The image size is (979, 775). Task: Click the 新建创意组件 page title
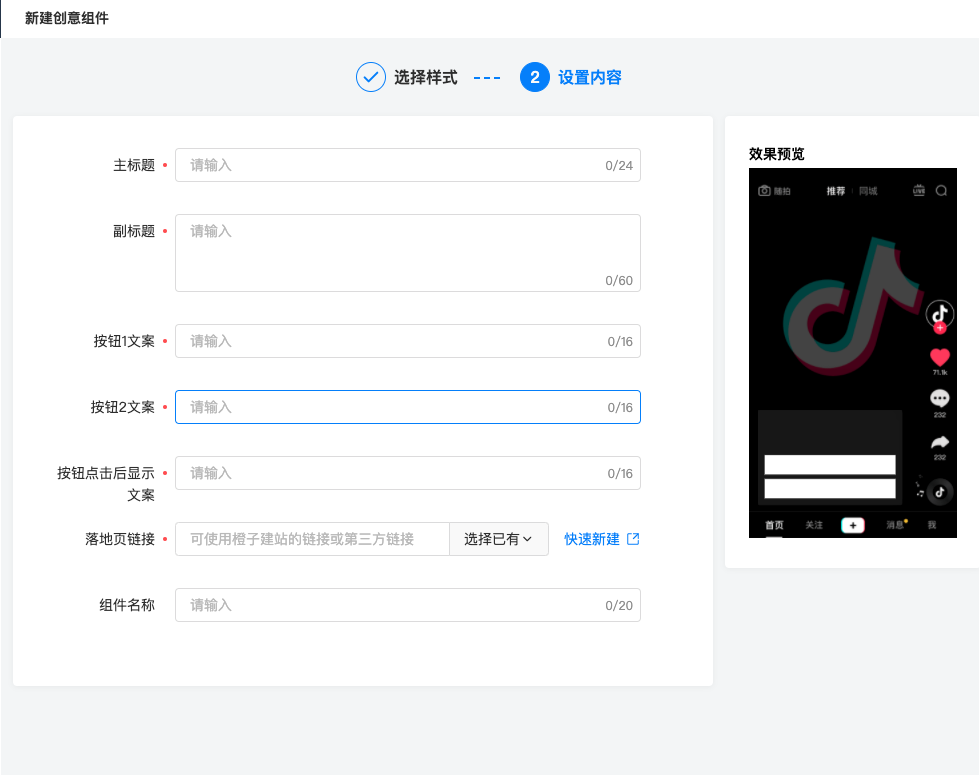tap(67, 18)
